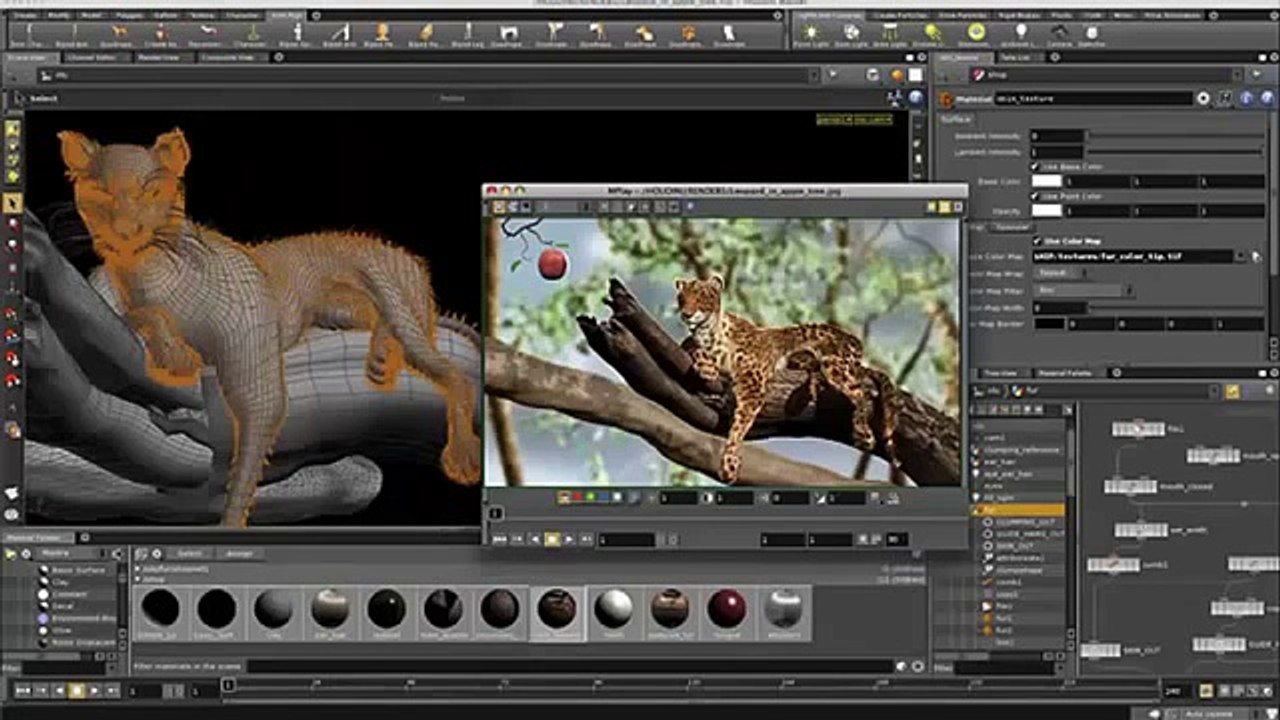Toggle the Use Base Color checkbox

click(1035, 166)
